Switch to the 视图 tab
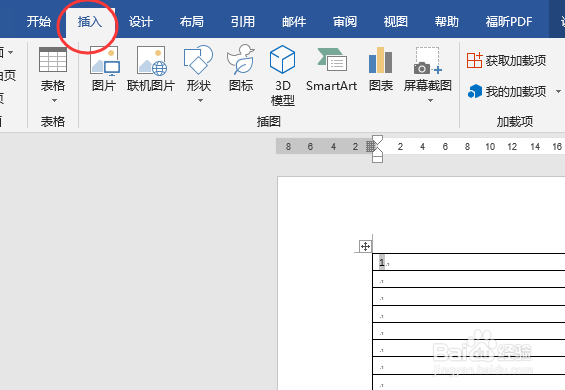Image resolution: width=565 pixels, height=390 pixels. coord(396,22)
